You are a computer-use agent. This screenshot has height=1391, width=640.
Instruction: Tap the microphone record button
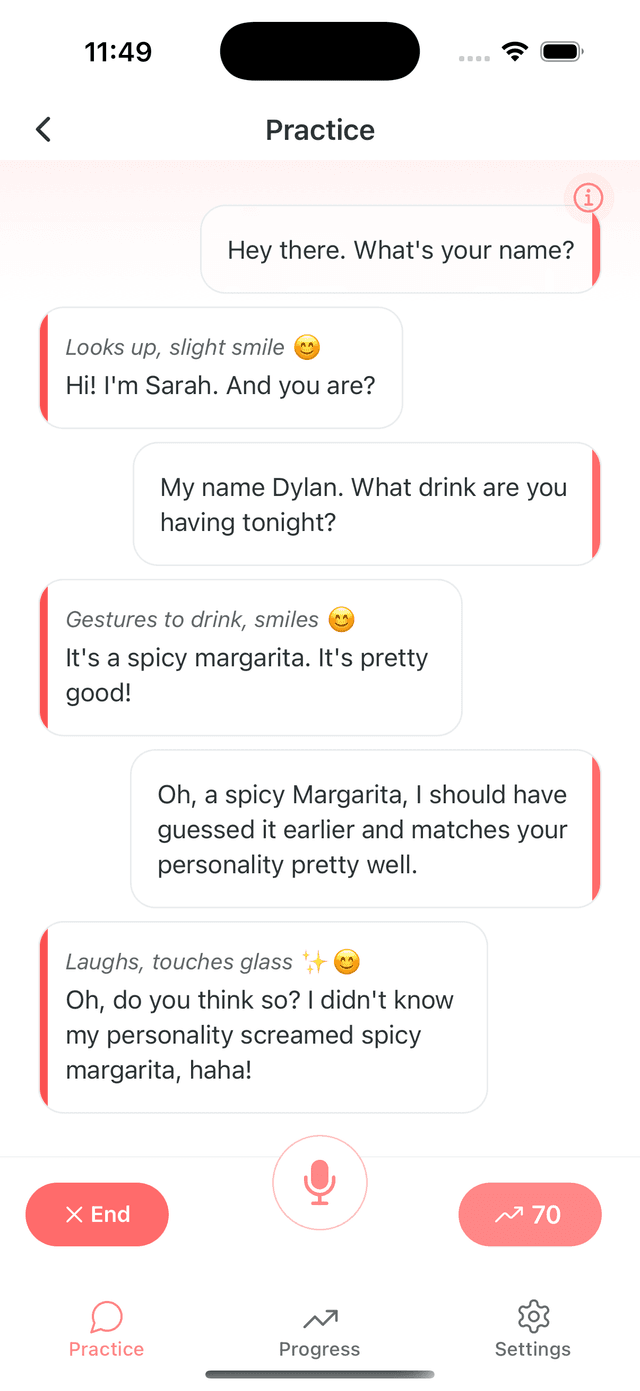pyautogui.click(x=320, y=1182)
